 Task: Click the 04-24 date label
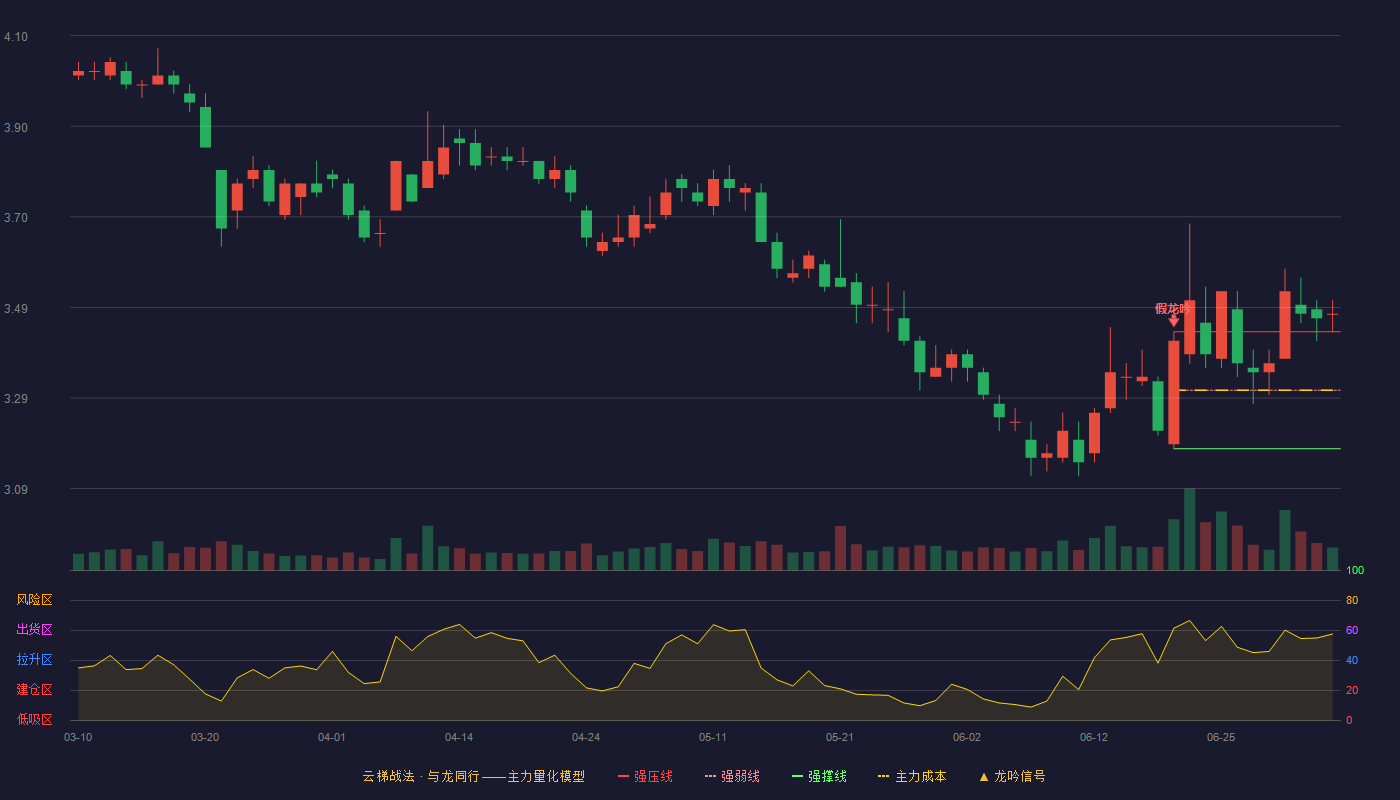[x=586, y=737]
